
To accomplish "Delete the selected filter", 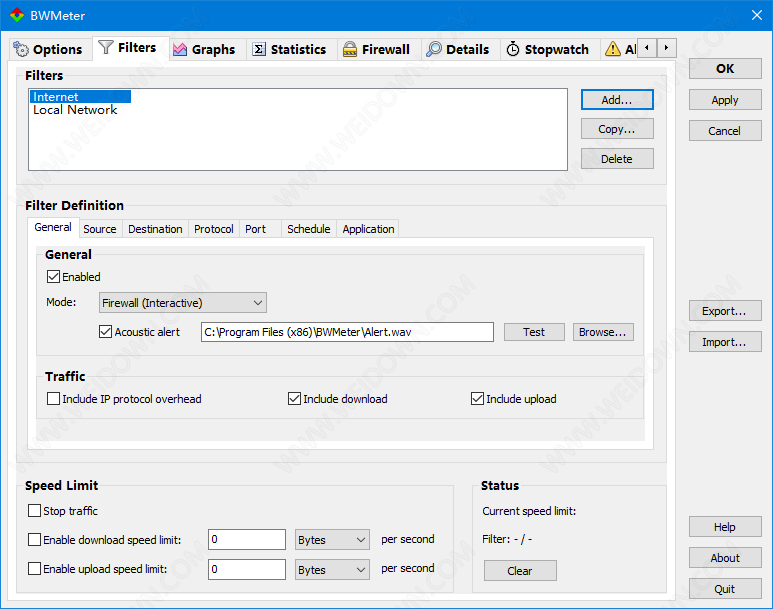I will pos(617,159).
